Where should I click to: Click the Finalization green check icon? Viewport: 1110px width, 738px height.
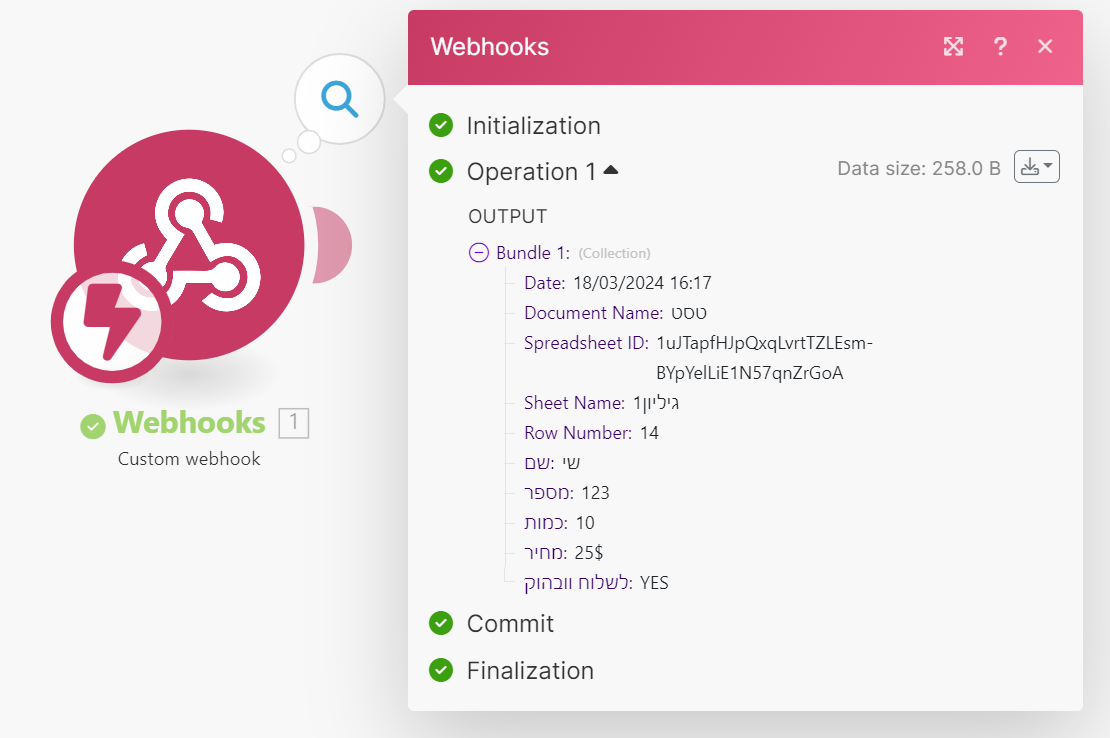[441, 669]
